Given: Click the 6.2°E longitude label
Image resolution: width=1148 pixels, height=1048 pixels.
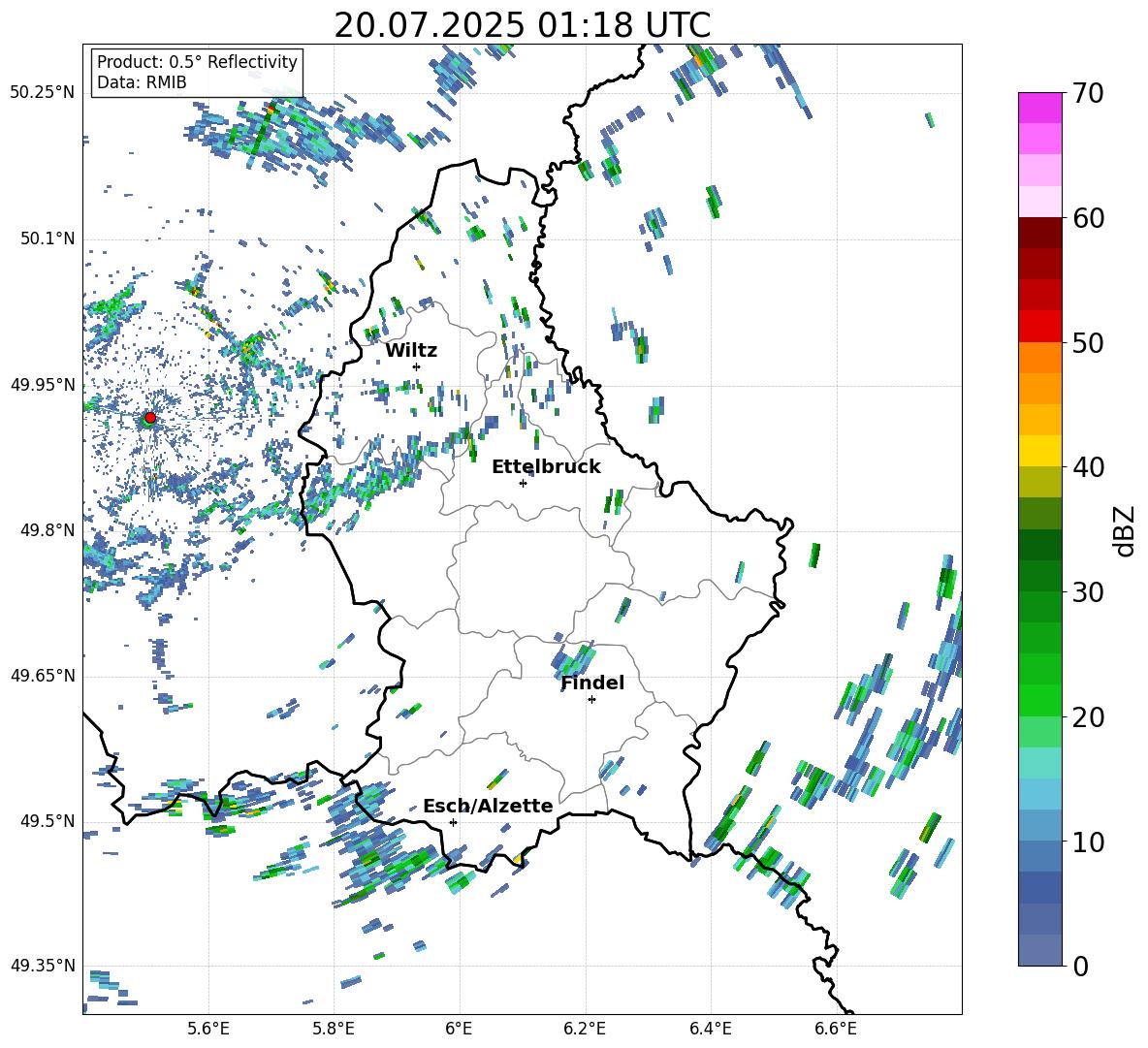Looking at the screenshot, I should tap(585, 1029).
